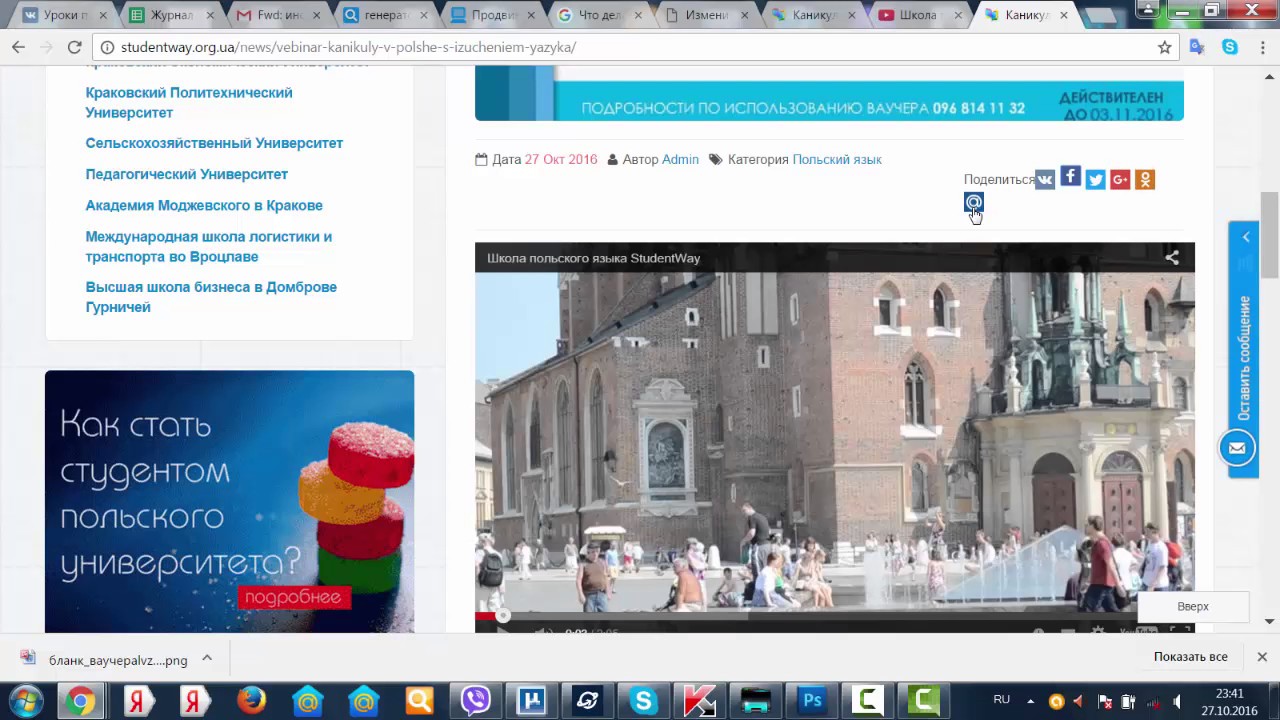
Task: Bookmark this page with the star
Action: 1164,47
